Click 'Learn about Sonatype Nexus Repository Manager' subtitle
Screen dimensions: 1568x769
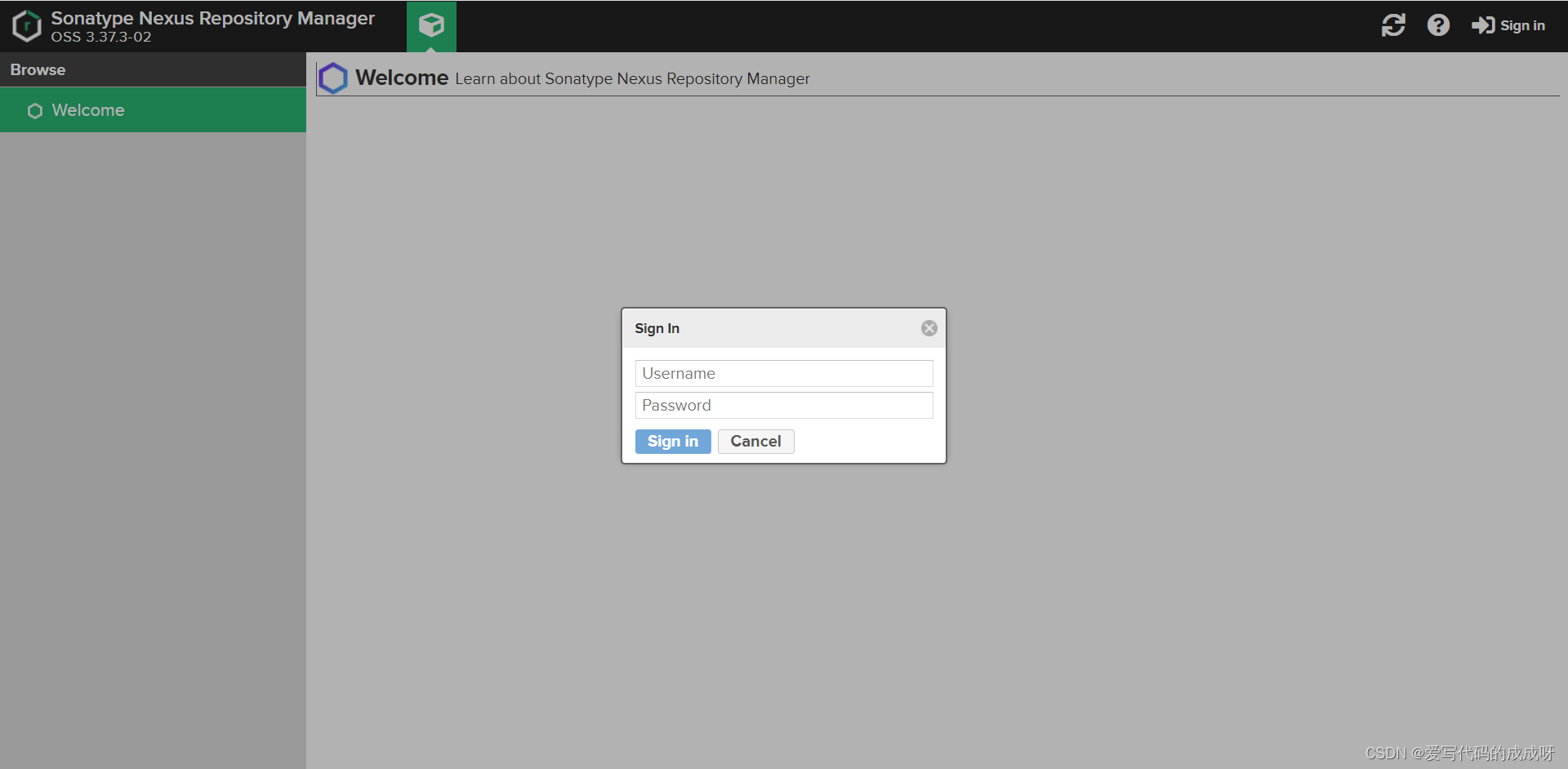(x=632, y=79)
